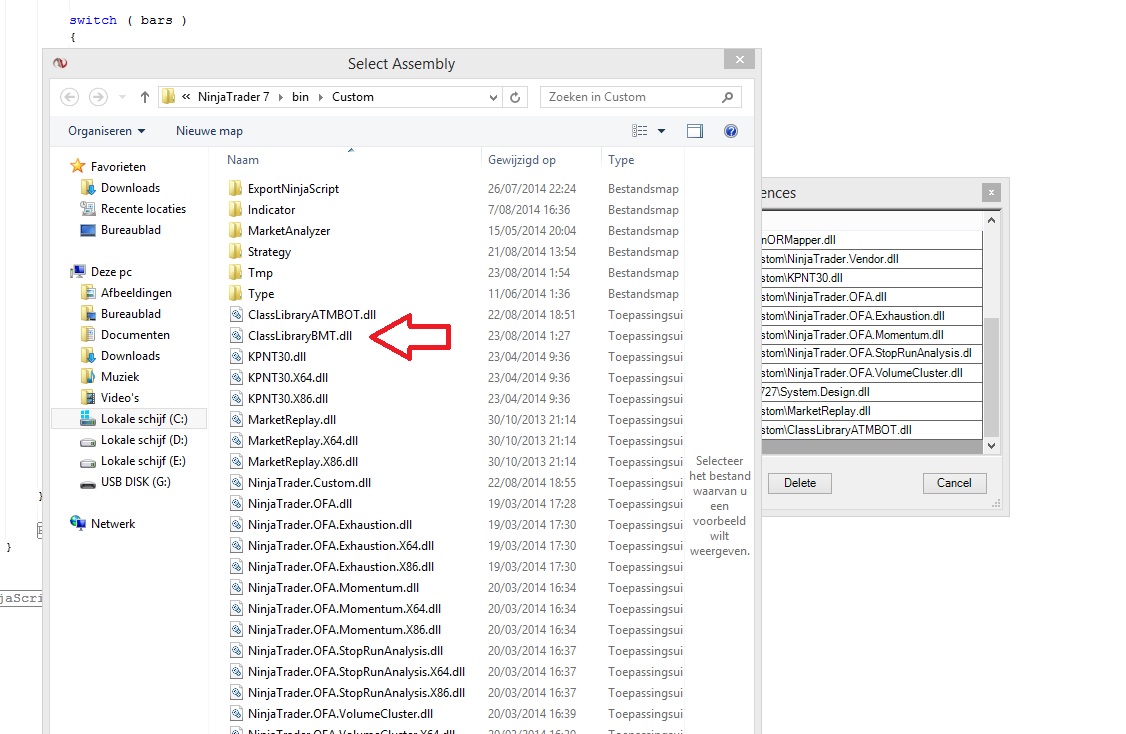Select NinjaTrader.OFA.Exhaustion.dll file
This screenshot has width=1126, height=734.
[330, 525]
